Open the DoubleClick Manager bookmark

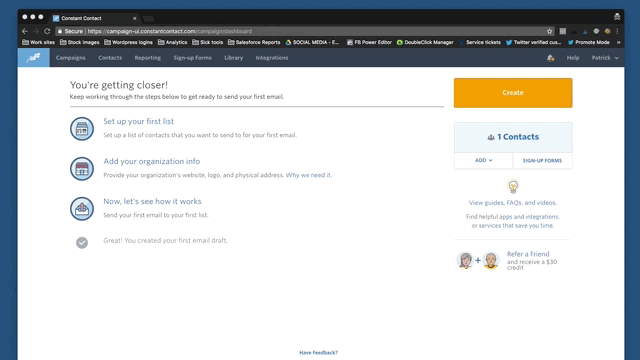pyautogui.click(x=425, y=42)
